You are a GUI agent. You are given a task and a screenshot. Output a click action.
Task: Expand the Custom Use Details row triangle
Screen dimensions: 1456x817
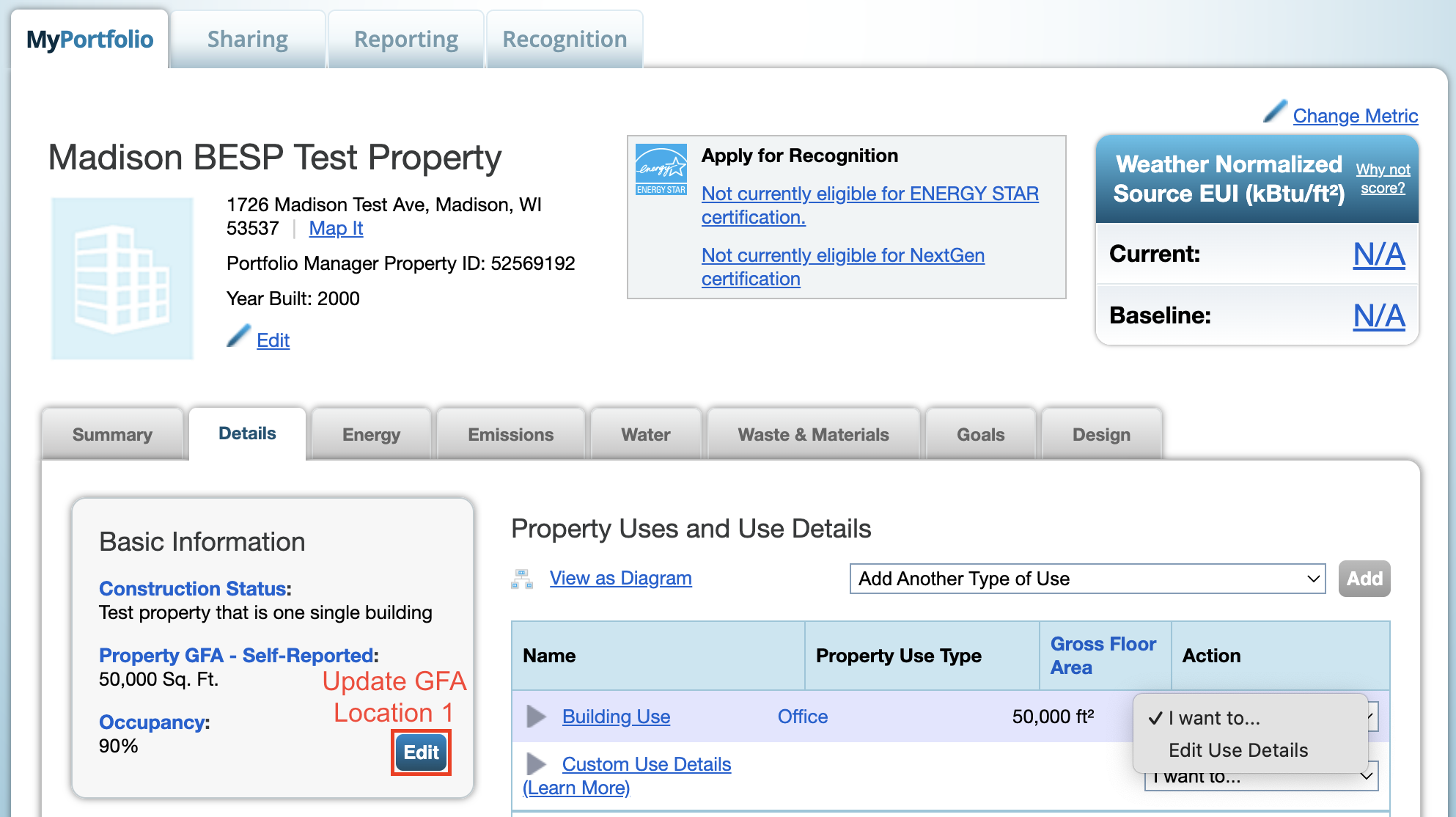pos(537,764)
